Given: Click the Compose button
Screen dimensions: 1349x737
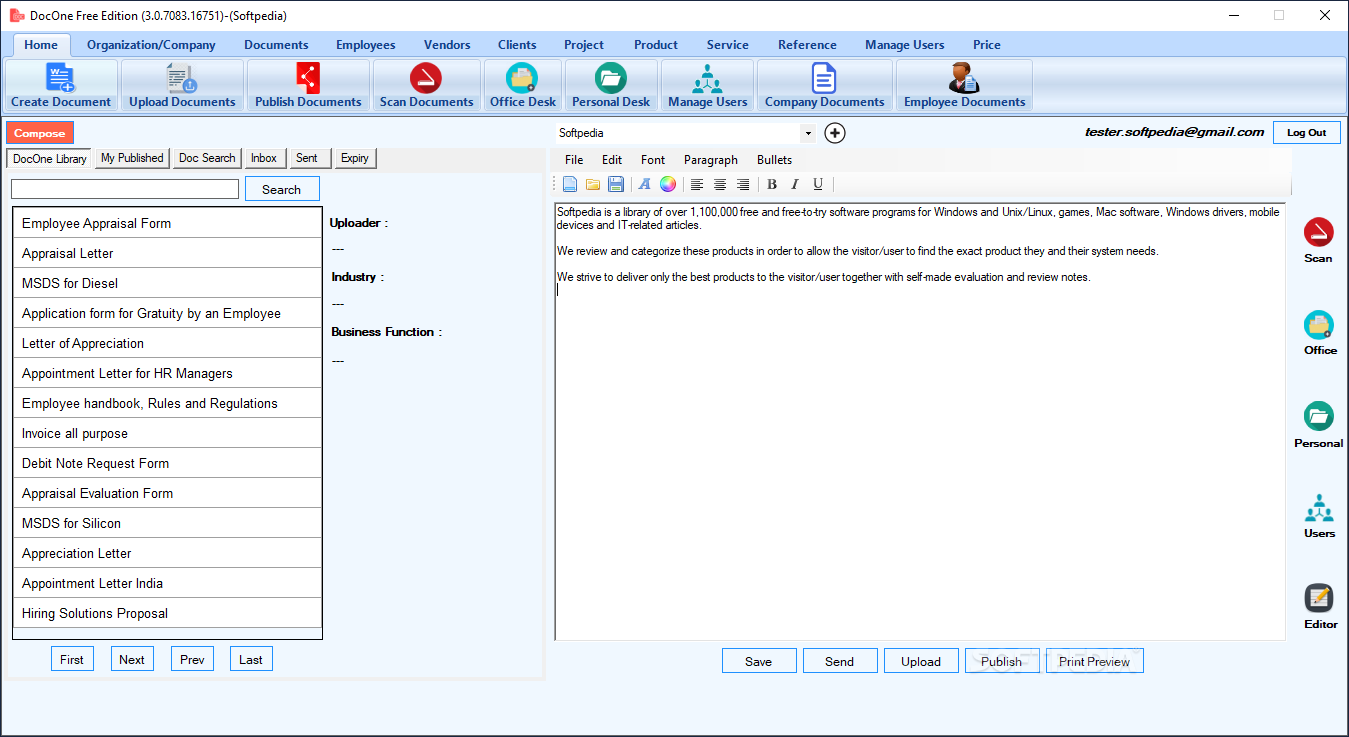Looking at the screenshot, I should 40,133.
